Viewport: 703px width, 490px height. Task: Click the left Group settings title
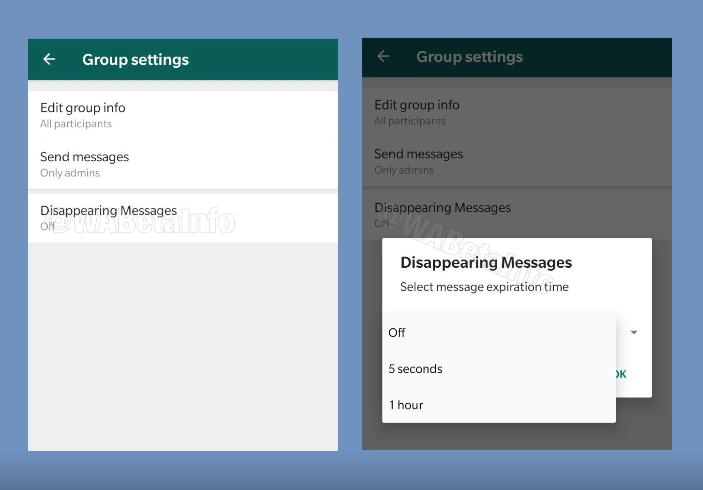click(135, 60)
